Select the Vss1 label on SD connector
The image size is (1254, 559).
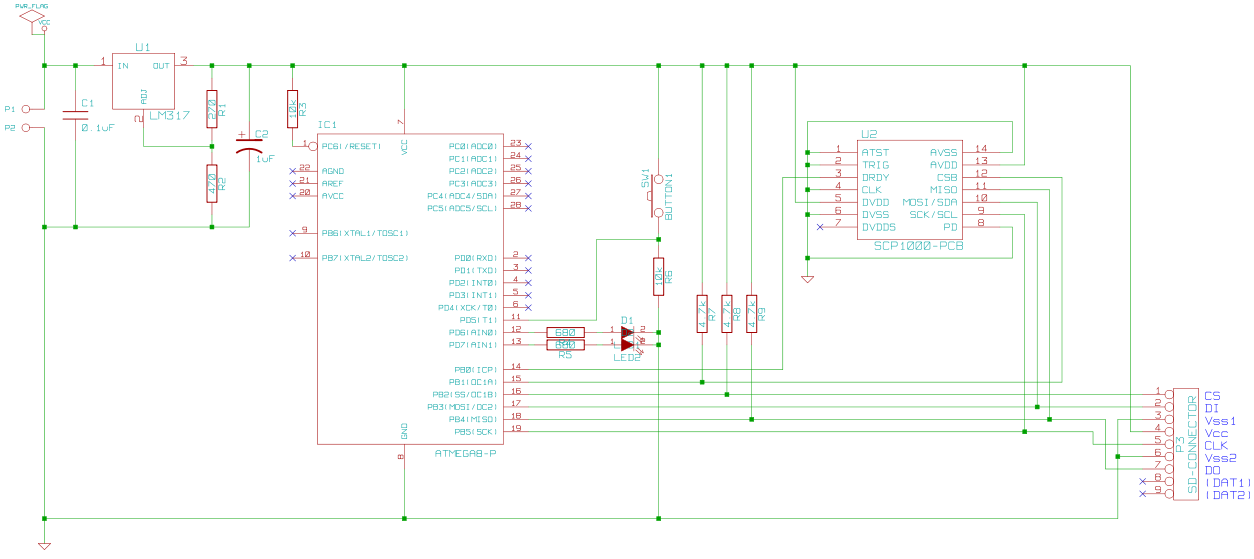pyautogui.click(x=1220, y=421)
